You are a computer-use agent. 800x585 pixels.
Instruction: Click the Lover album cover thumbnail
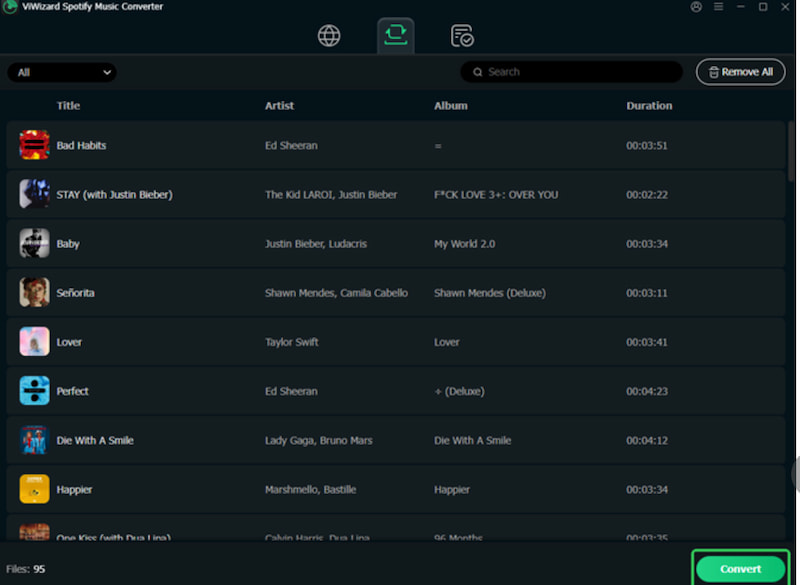tap(34, 341)
